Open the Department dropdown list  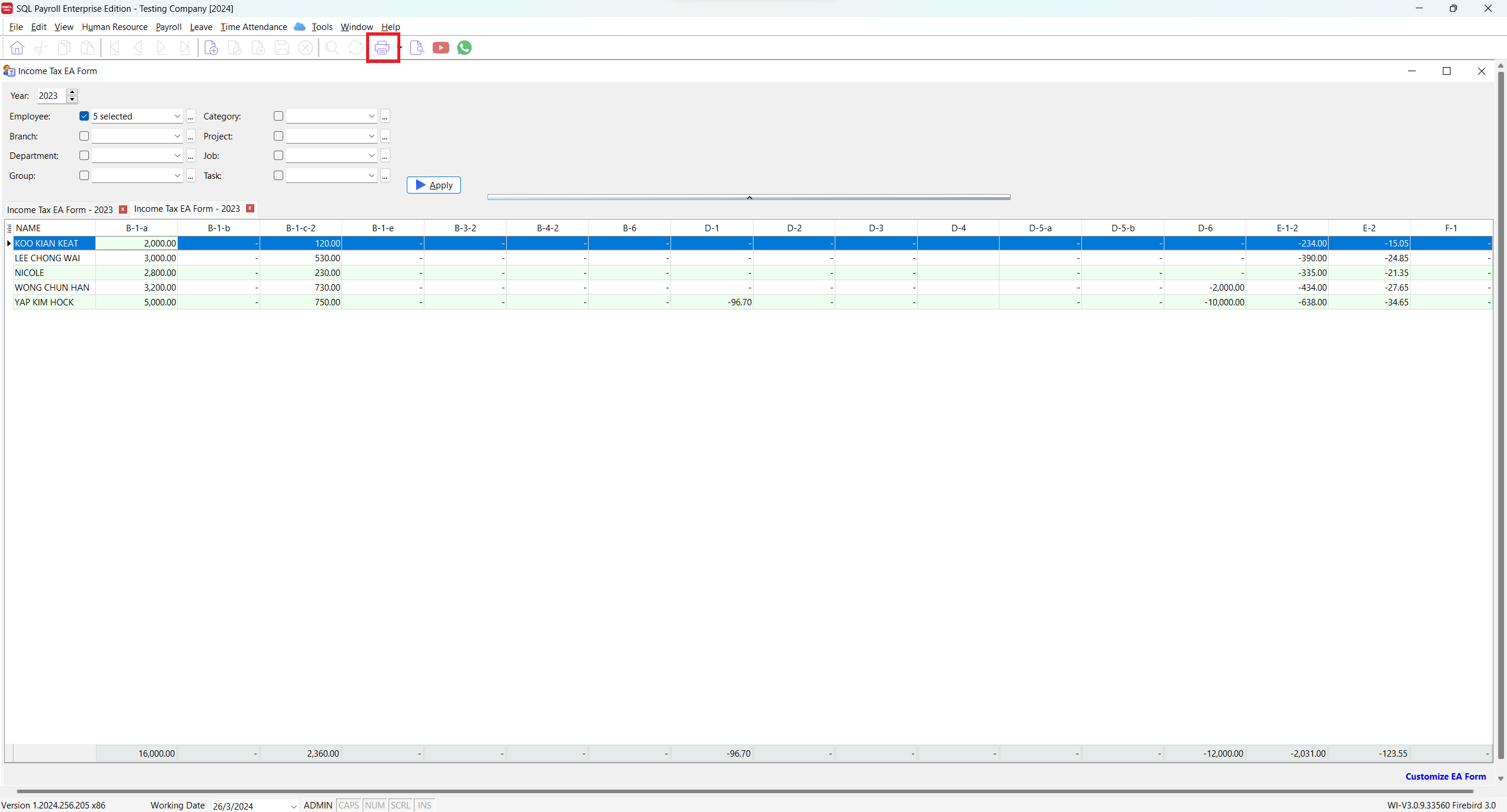point(177,155)
